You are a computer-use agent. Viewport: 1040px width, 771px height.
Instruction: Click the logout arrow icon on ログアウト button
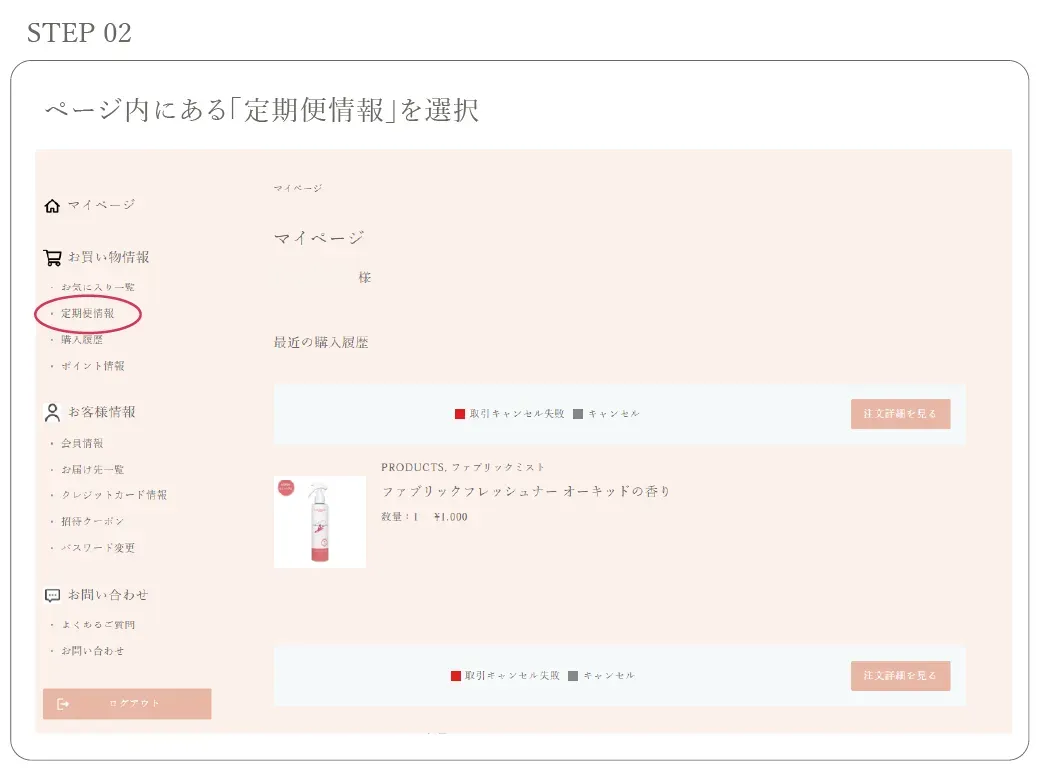click(62, 703)
